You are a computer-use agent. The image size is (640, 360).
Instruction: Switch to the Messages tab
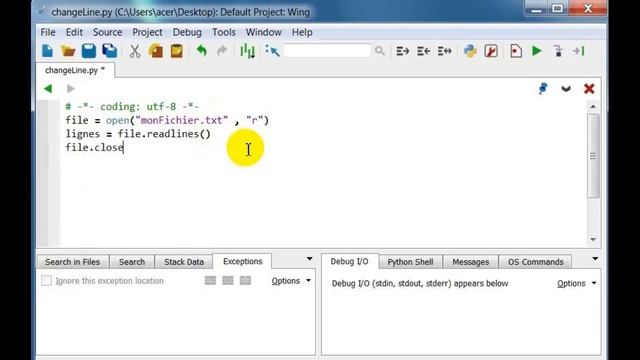click(x=471, y=262)
